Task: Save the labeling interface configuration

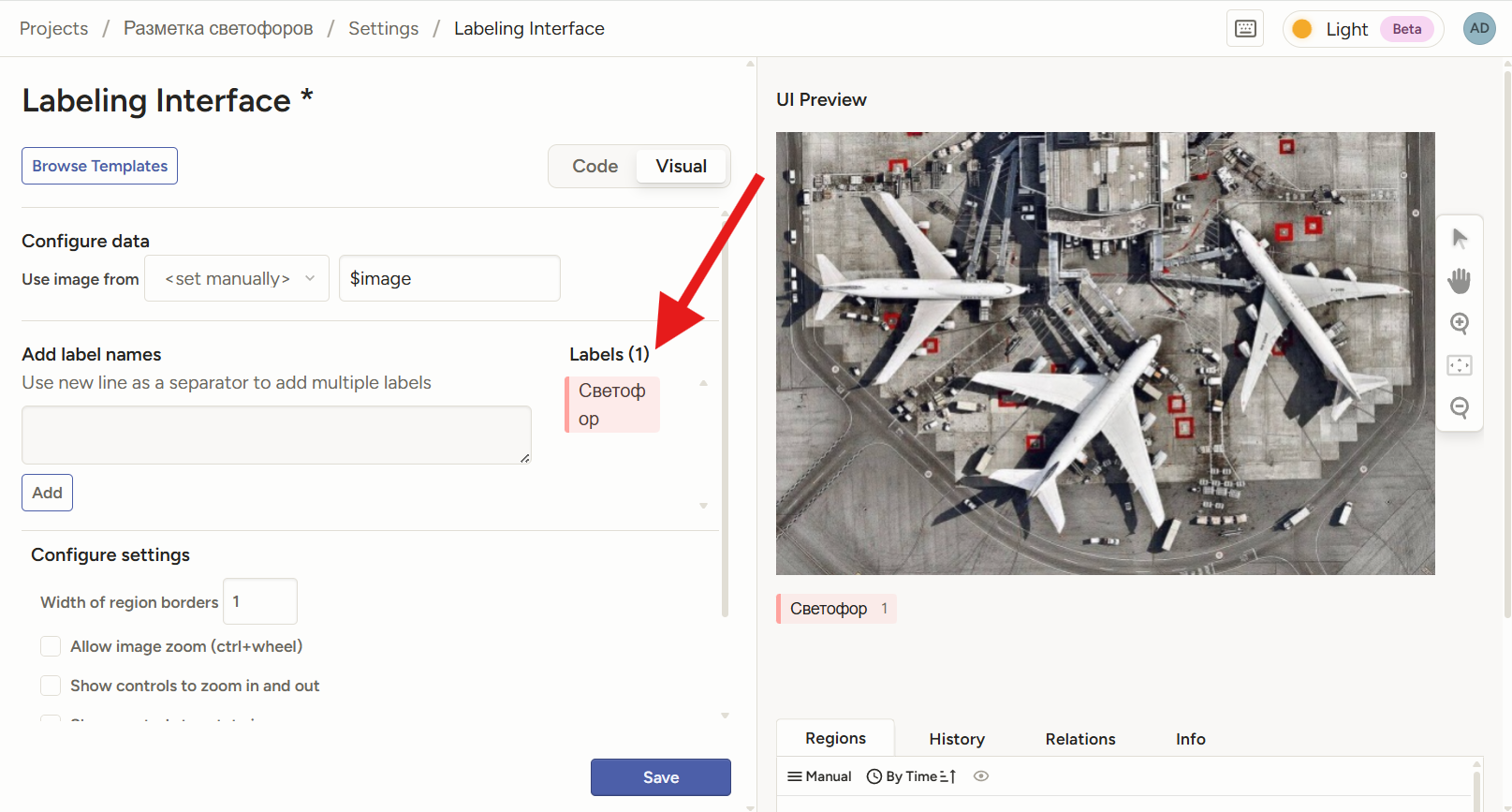Action: click(x=660, y=777)
